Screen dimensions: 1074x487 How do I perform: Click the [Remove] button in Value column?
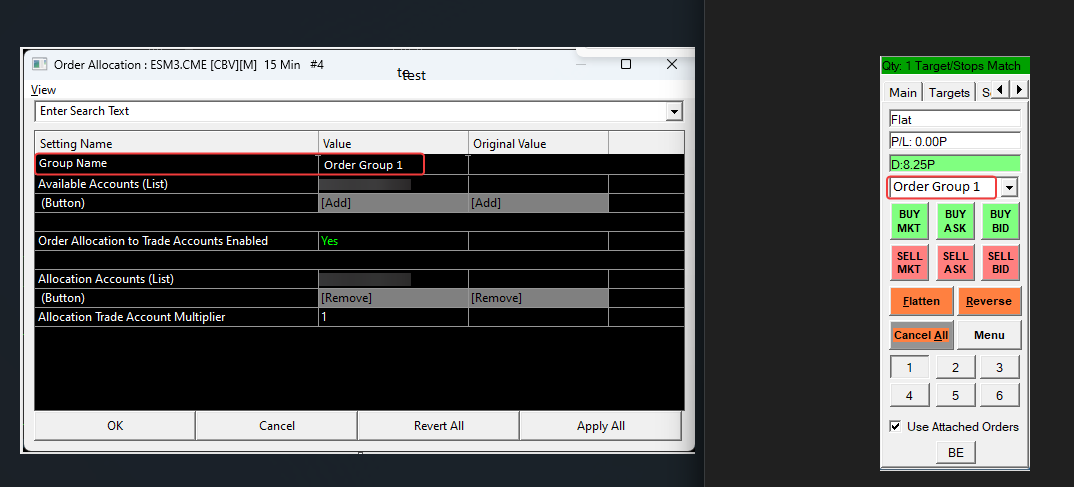tap(392, 299)
